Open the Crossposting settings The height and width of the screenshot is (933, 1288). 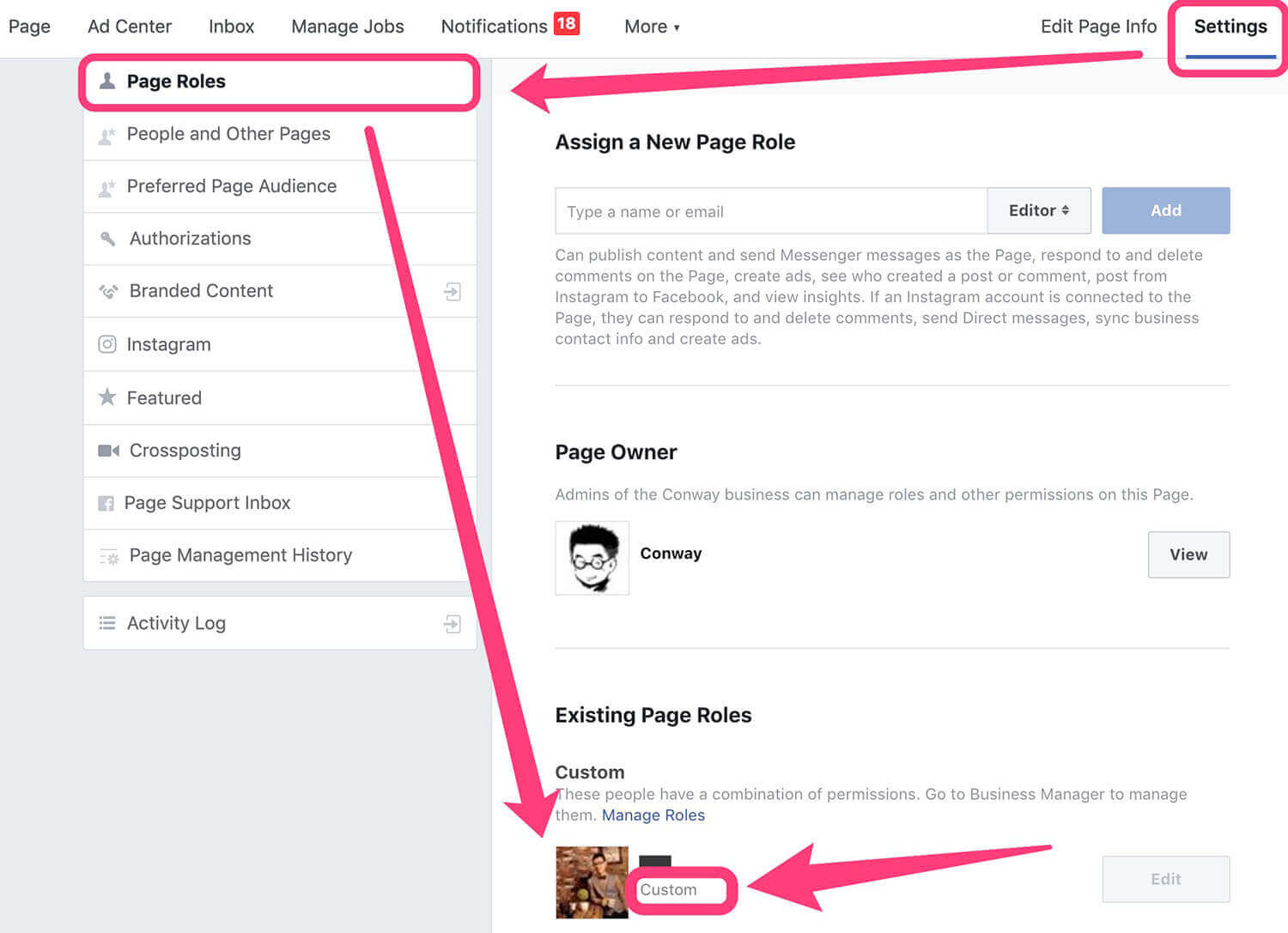[280, 451]
